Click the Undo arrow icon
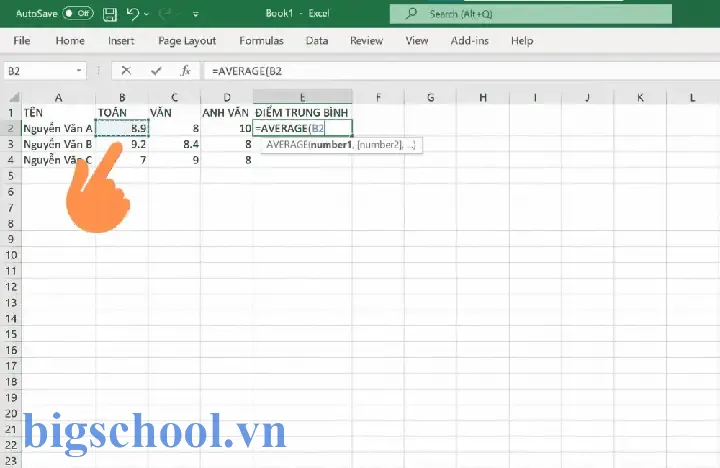 (x=133, y=14)
